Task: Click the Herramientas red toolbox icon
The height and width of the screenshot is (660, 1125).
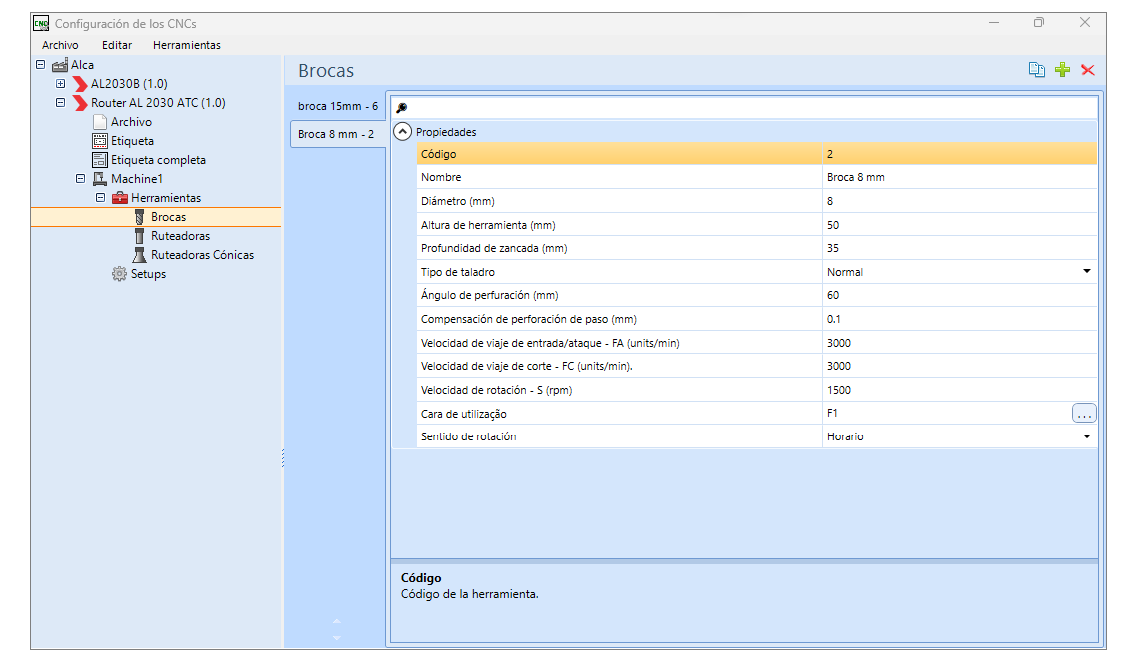Action: (120, 198)
